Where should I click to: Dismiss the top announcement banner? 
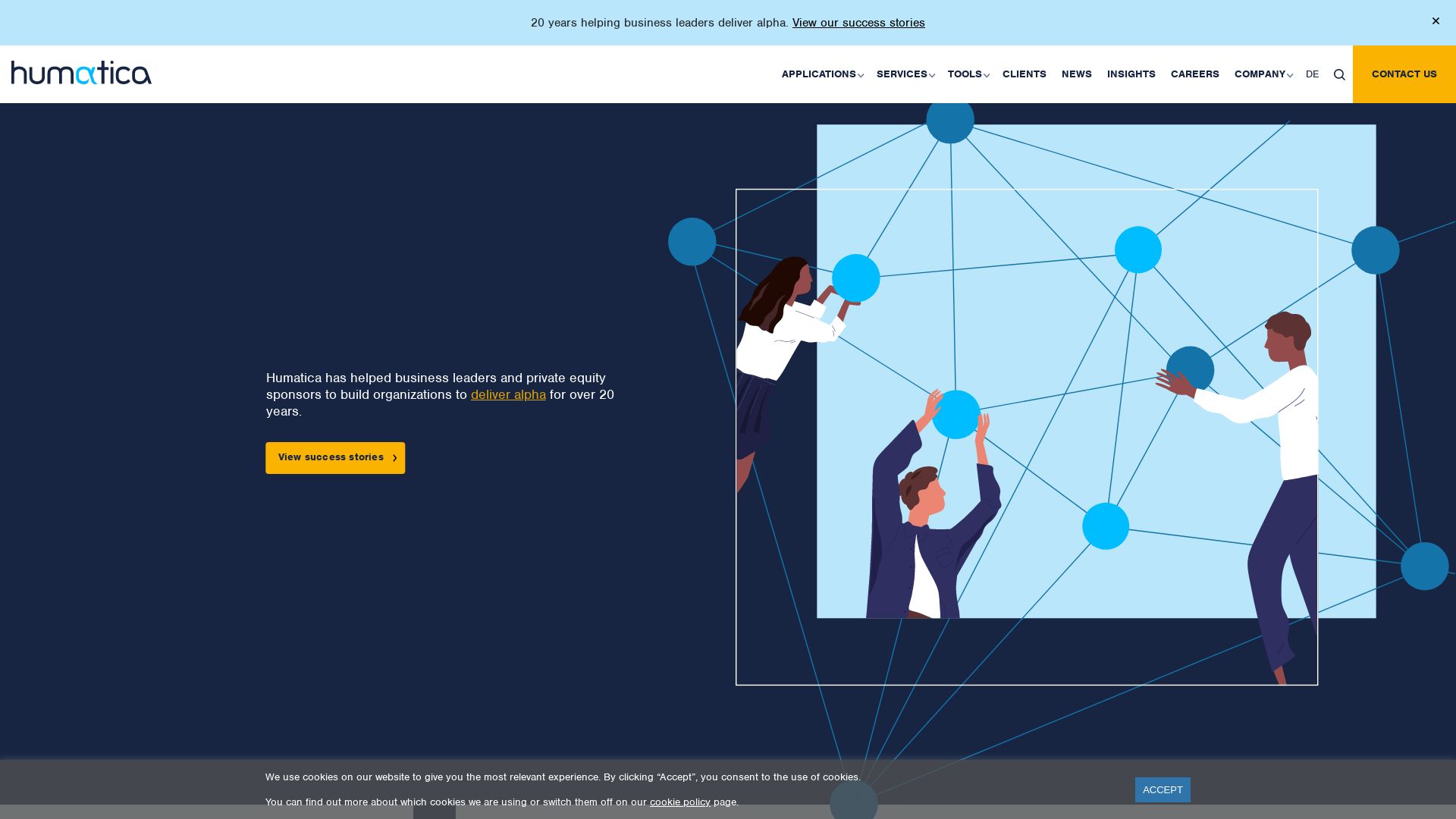coord(1436,21)
